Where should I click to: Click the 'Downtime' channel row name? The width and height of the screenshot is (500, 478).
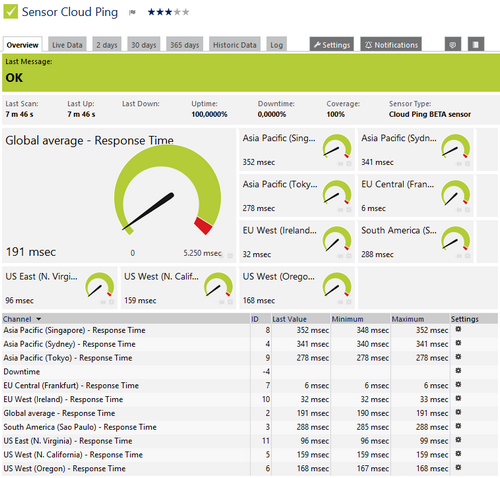[x=22, y=372]
